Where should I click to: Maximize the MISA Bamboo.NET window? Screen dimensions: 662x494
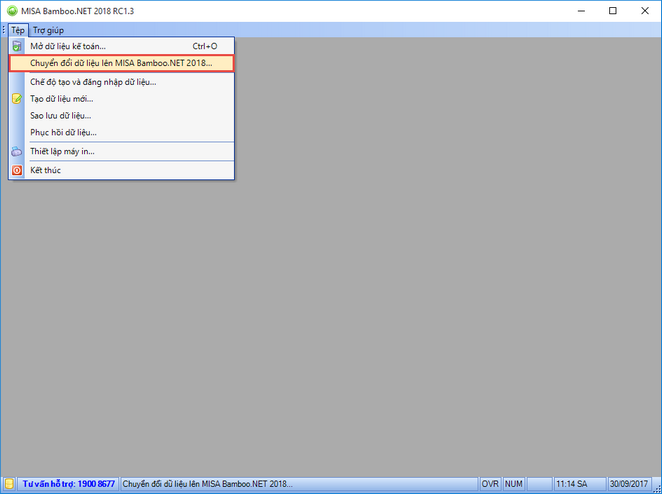coord(613,11)
